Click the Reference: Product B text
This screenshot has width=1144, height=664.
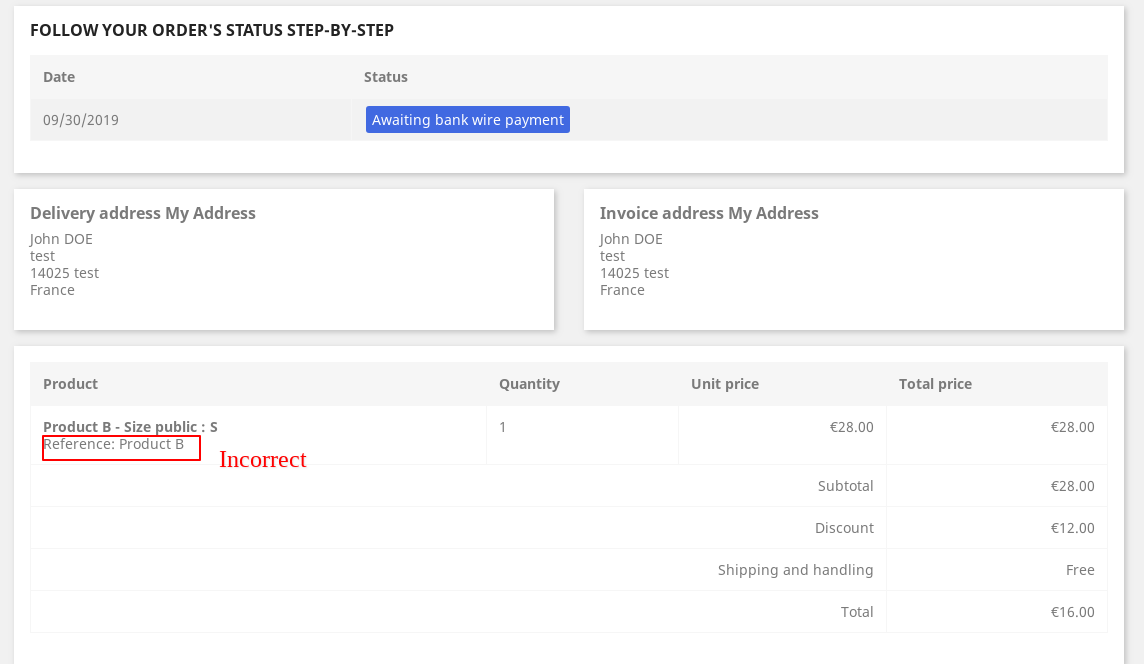point(114,445)
